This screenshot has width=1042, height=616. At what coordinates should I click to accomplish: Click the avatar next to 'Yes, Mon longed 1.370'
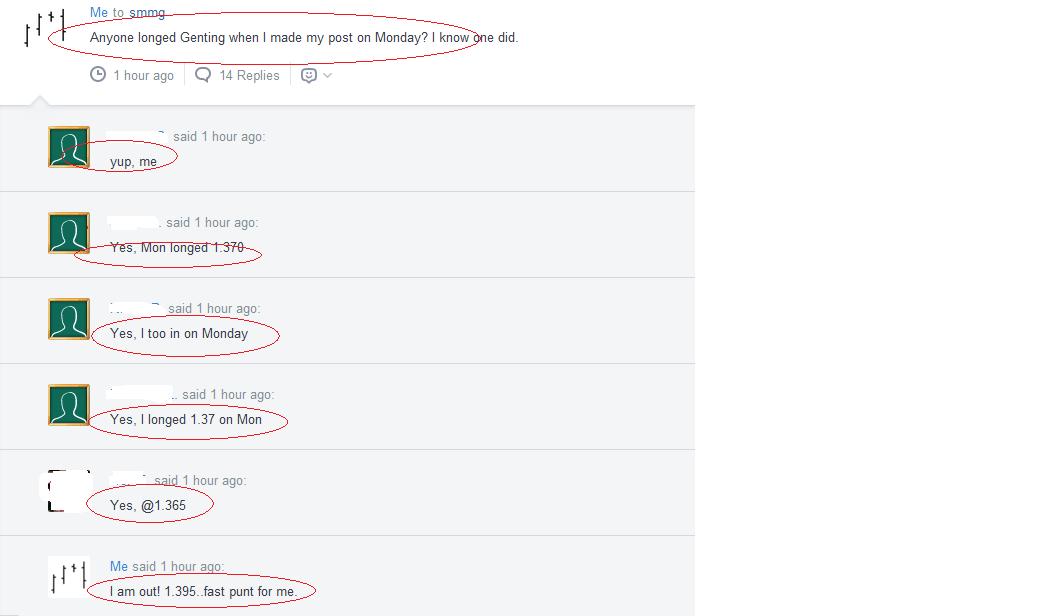click(x=68, y=233)
